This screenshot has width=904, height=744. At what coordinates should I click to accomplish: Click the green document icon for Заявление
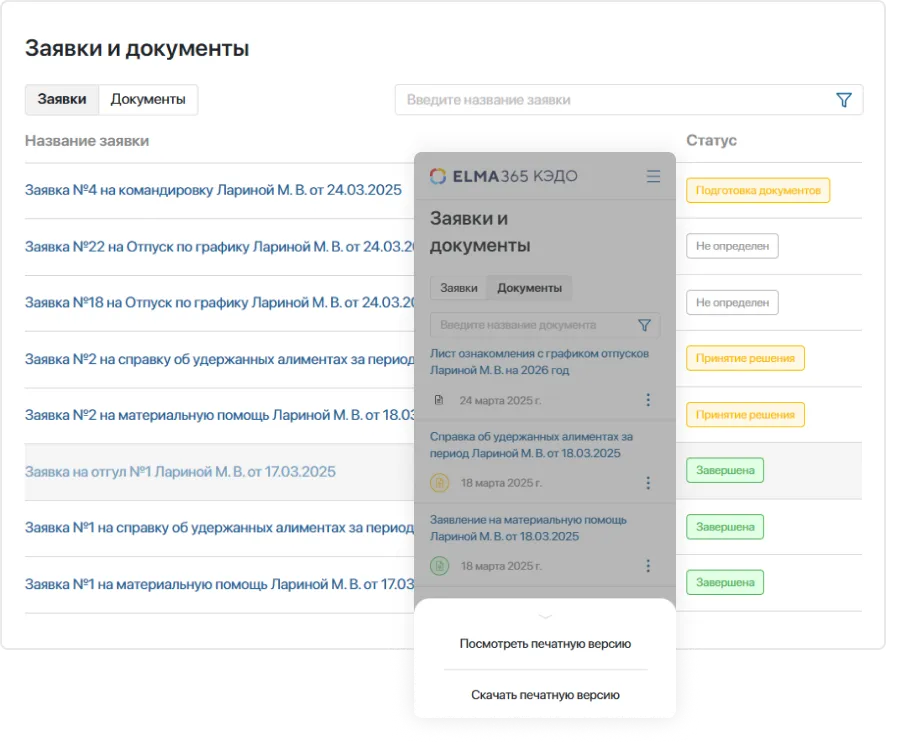(x=439, y=565)
